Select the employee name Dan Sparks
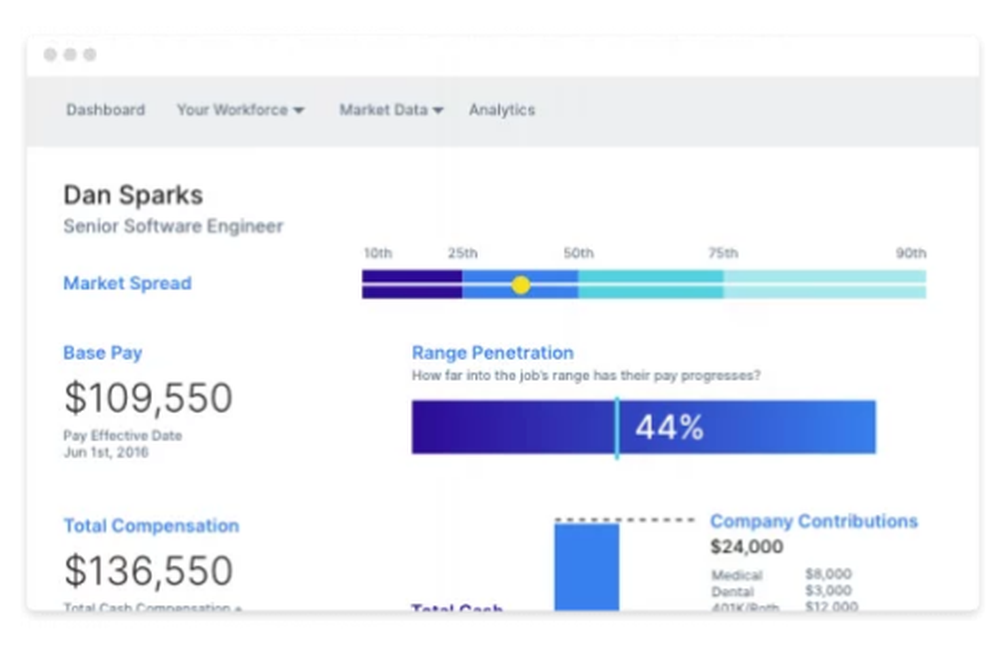Screen dimensions: 1000x645 [x=133, y=195]
